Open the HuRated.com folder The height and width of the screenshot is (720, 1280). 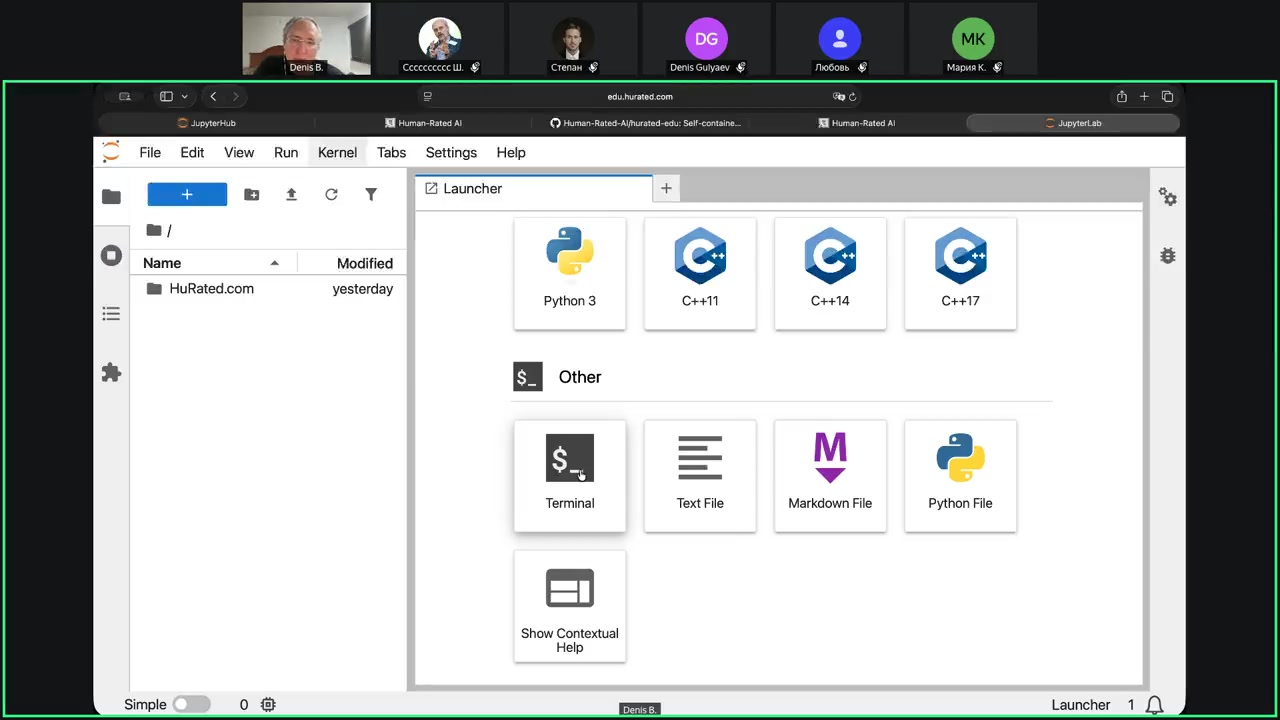pos(211,289)
